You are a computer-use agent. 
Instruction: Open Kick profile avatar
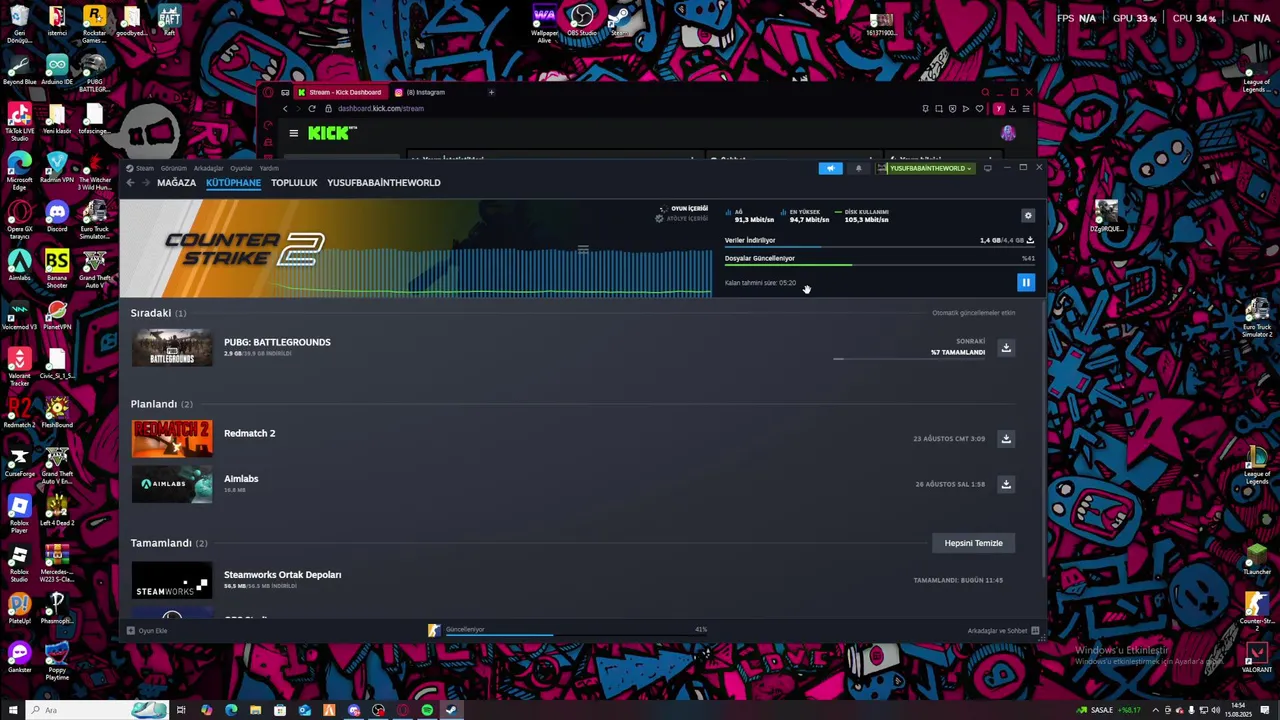pyautogui.click(x=1008, y=133)
